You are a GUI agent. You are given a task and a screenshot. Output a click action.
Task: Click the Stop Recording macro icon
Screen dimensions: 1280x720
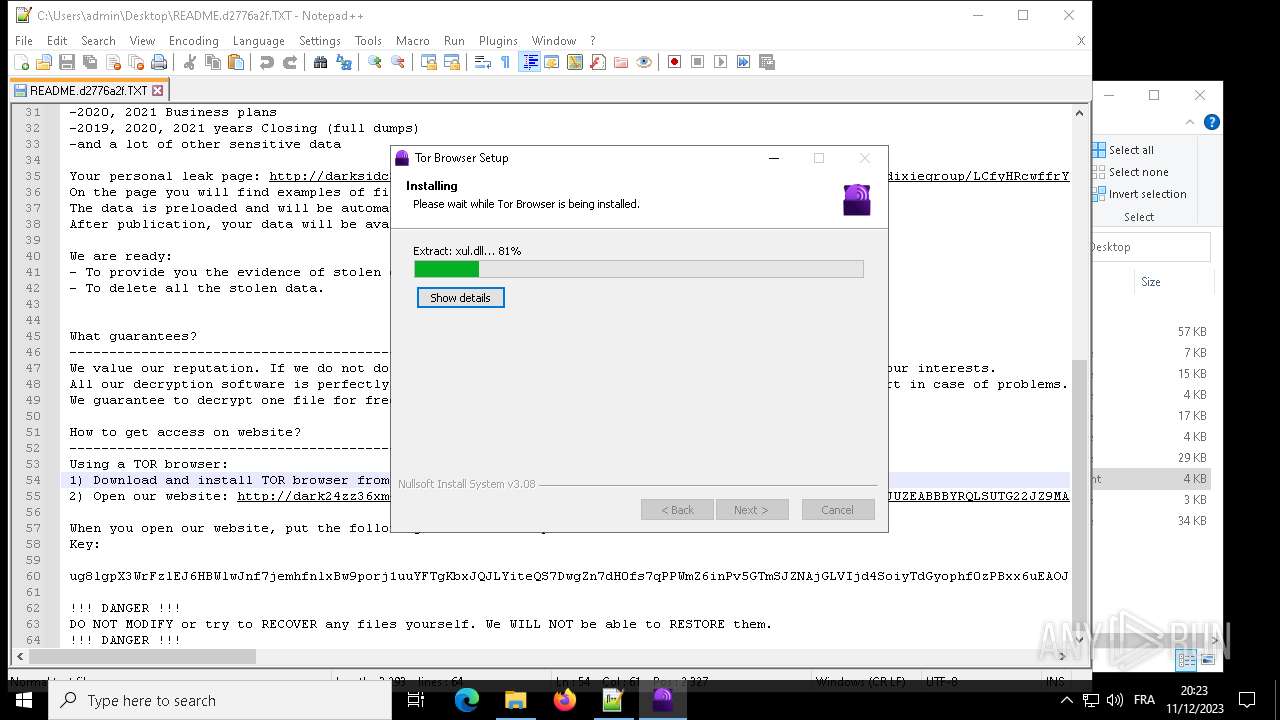pos(698,62)
